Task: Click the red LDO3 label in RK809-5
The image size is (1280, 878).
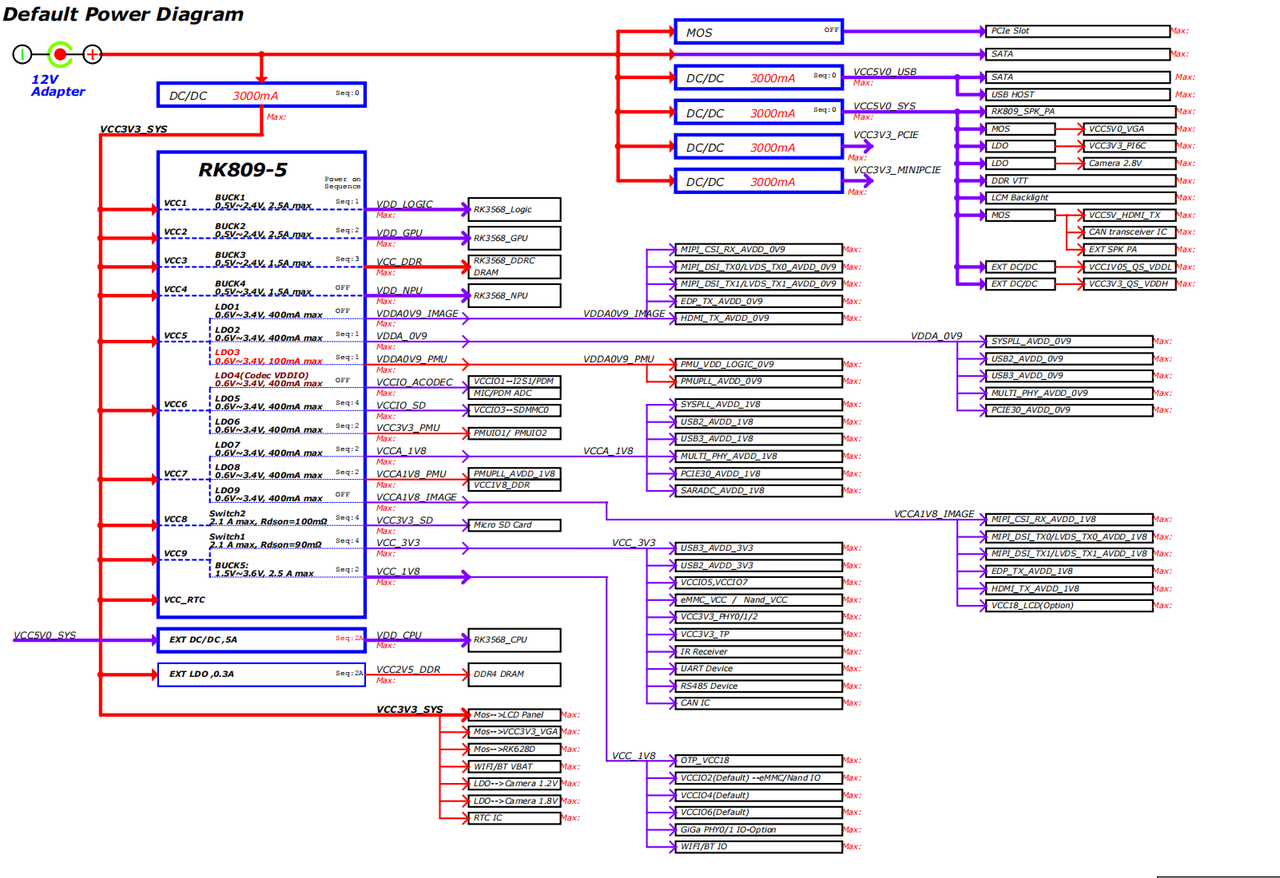Action: click(227, 352)
